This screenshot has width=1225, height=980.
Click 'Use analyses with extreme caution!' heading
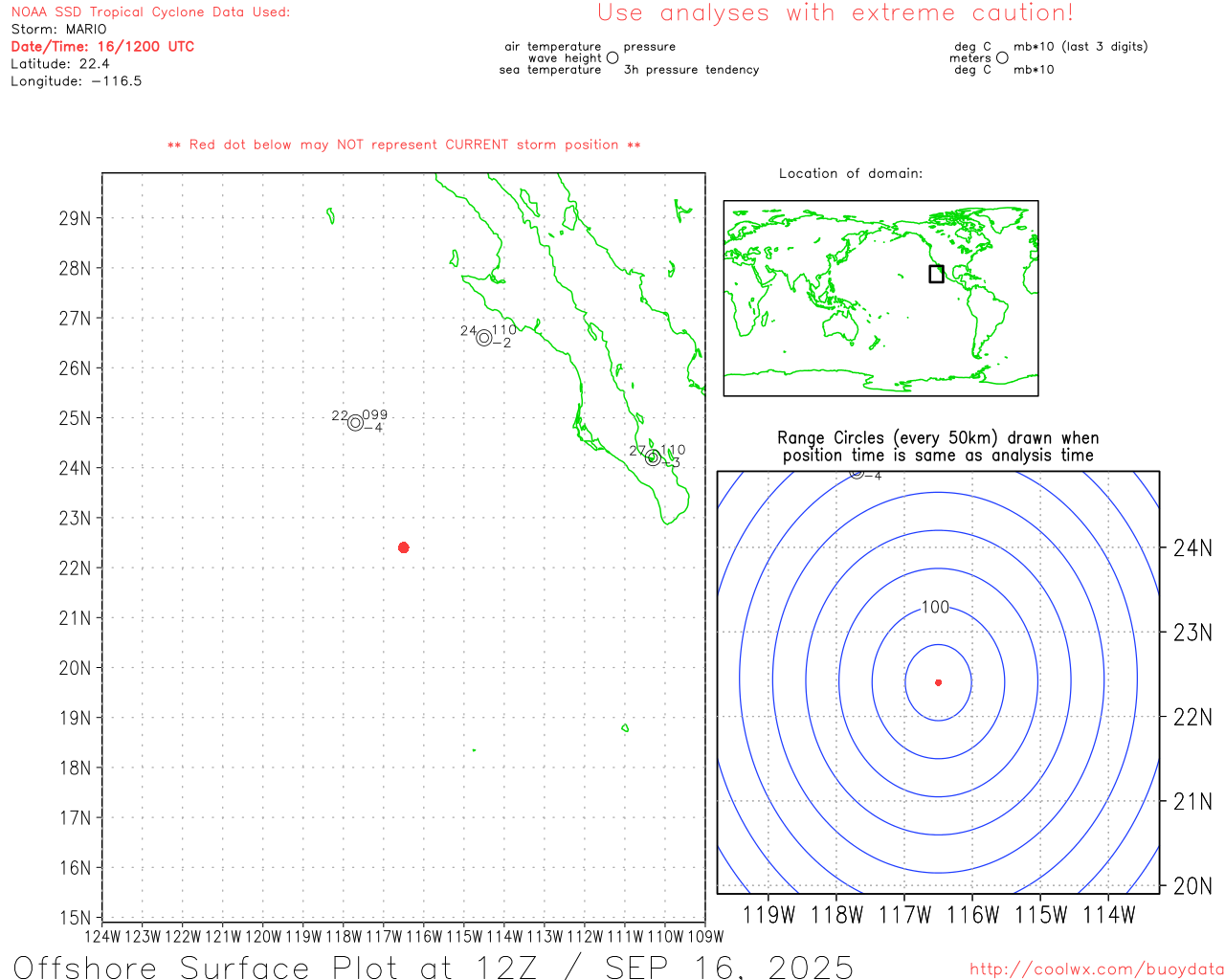click(x=835, y=13)
